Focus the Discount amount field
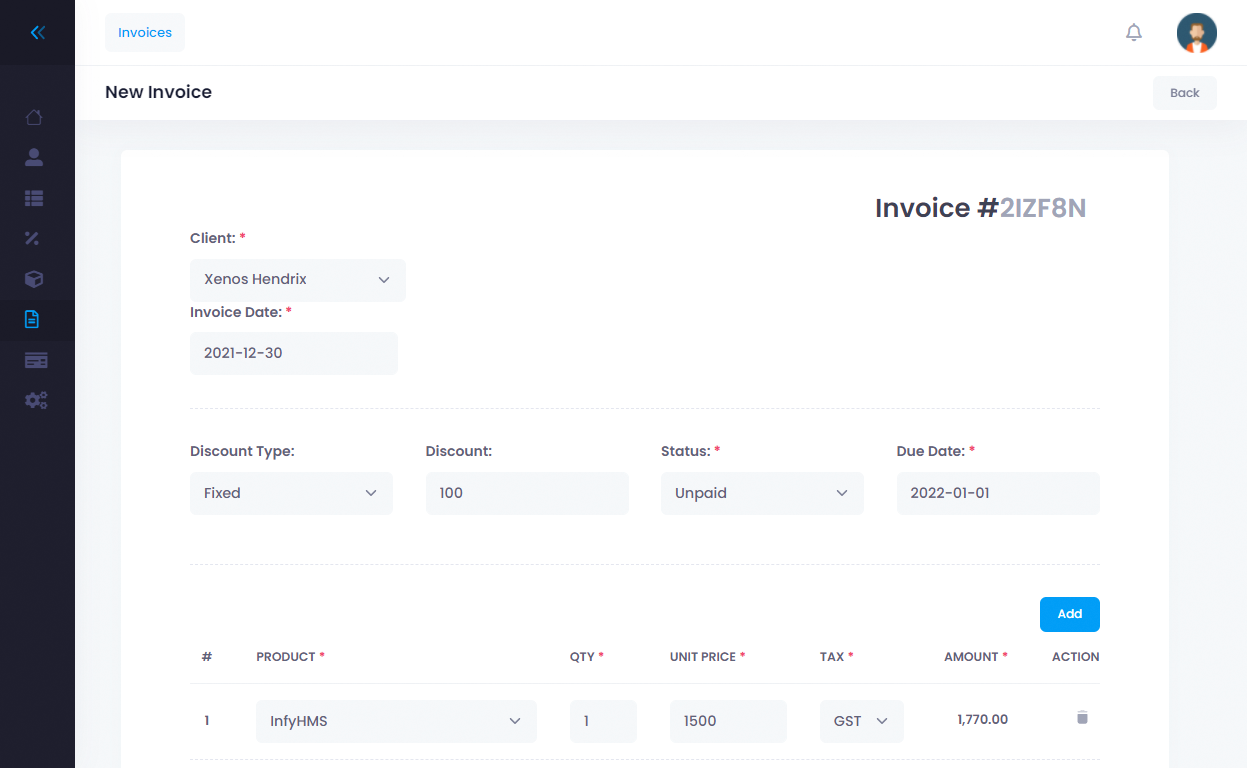 pos(527,493)
